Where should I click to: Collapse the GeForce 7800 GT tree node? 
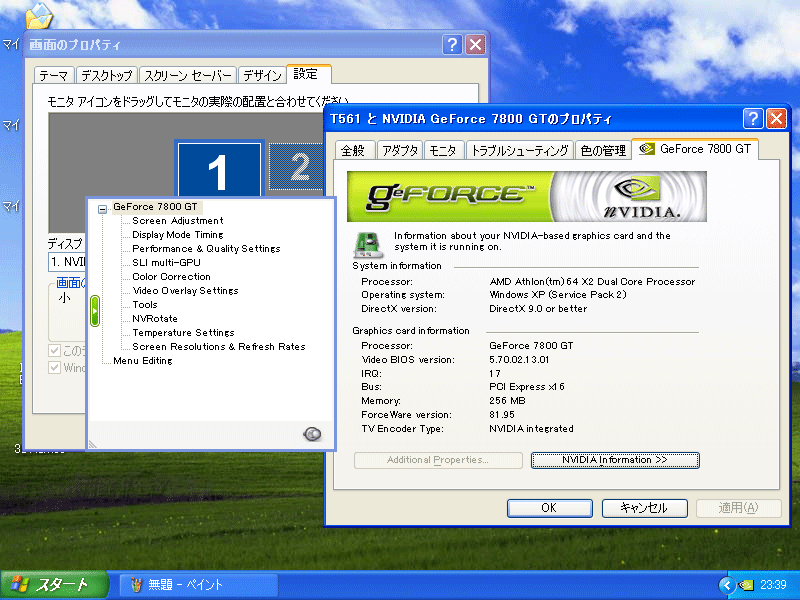(x=103, y=209)
